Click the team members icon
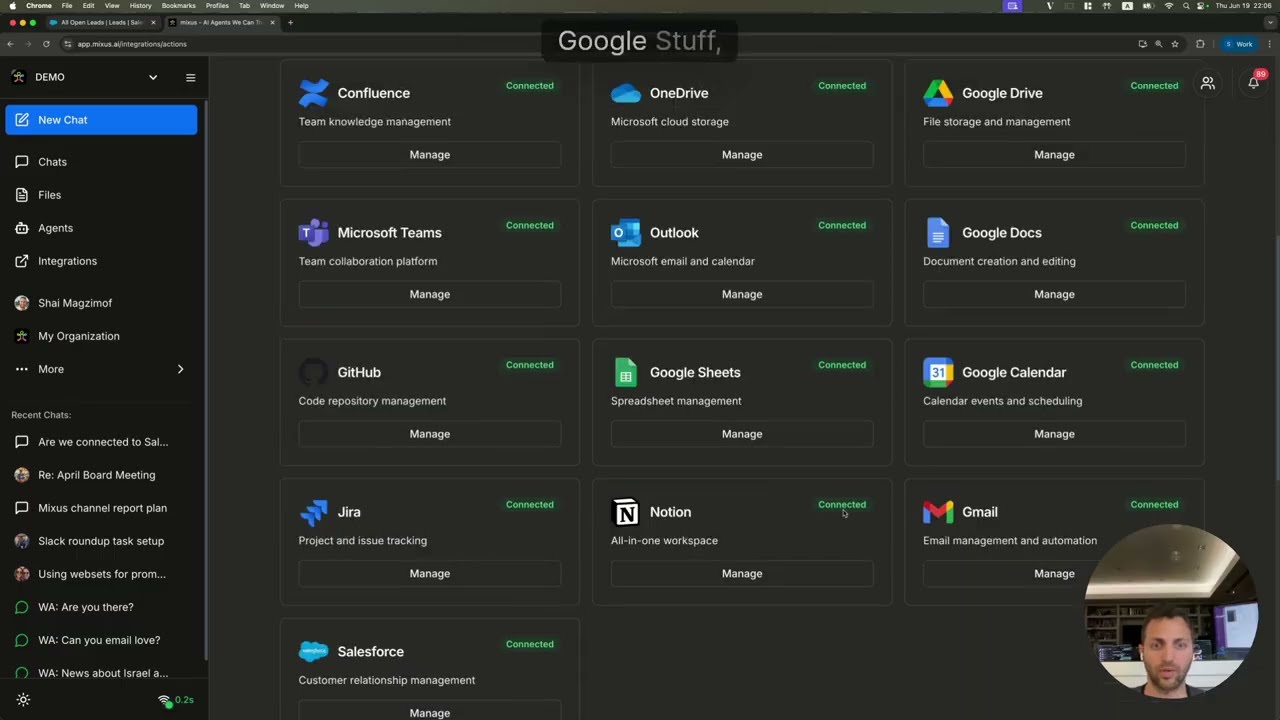The width and height of the screenshot is (1280, 720). pyautogui.click(x=1208, y=83)
